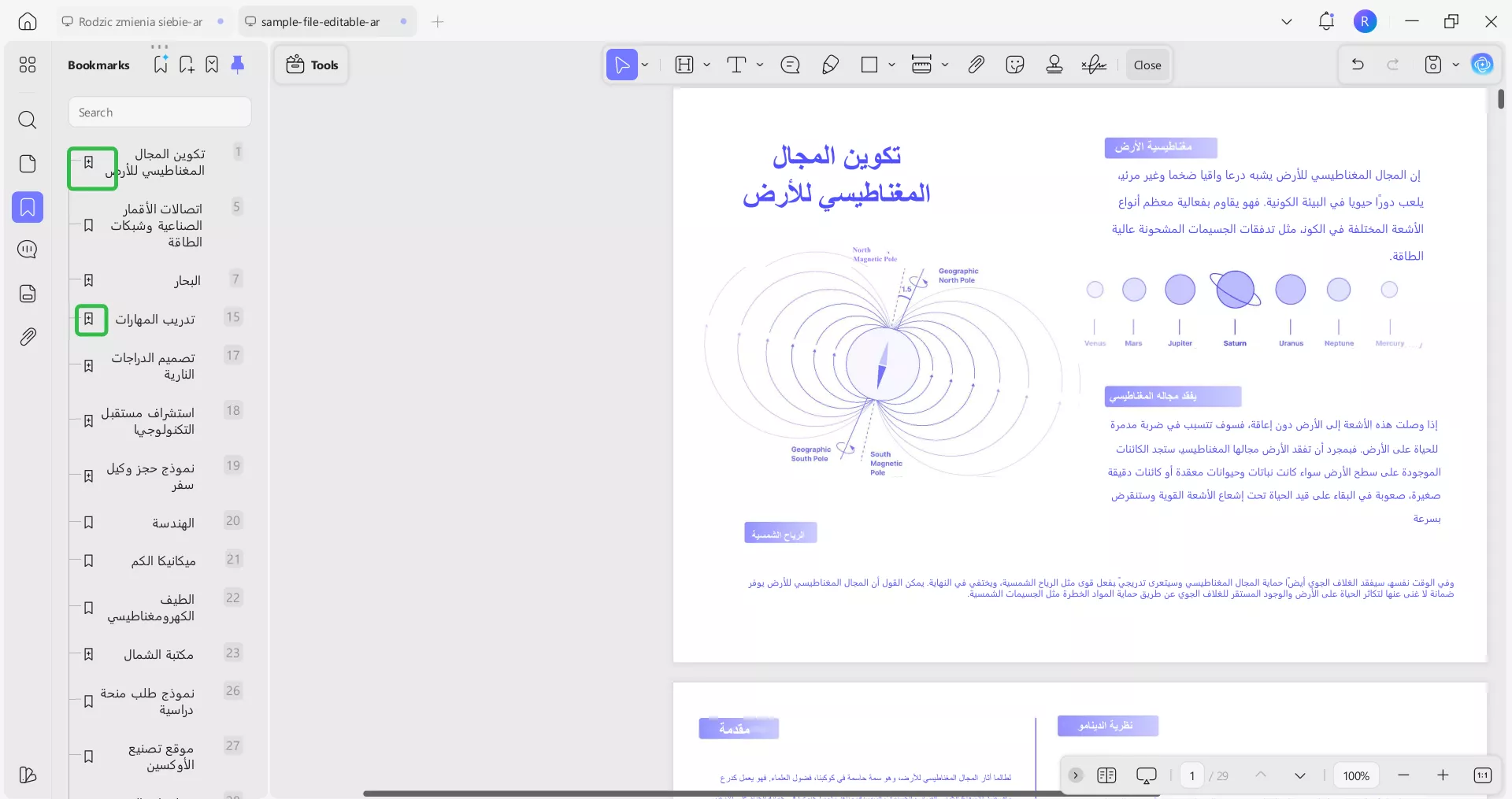Zoom in with the plus control

click(x=1443, y=775)
